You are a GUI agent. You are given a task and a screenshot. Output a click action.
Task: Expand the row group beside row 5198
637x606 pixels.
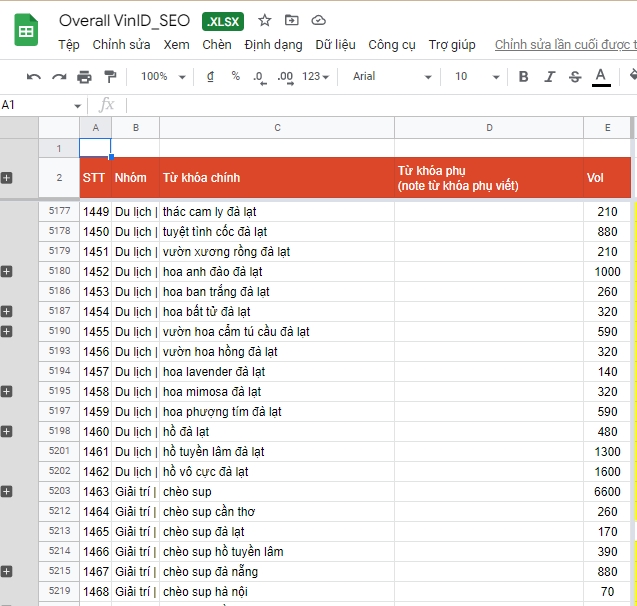[x=6, y=431]
